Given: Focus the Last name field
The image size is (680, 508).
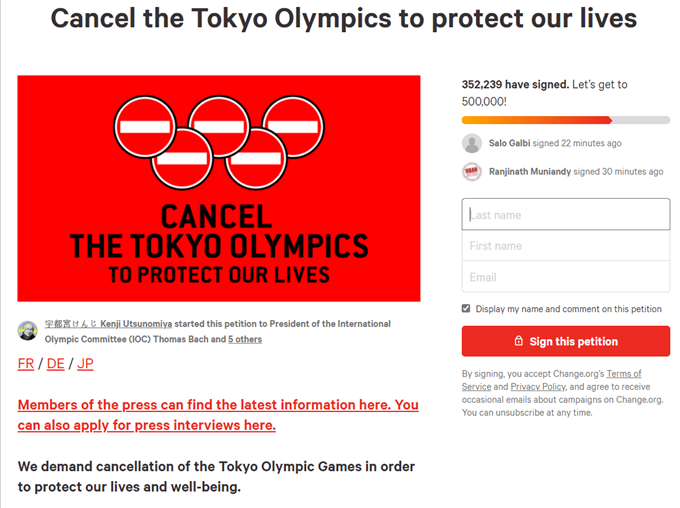Looking at the screenshot, I should (x=566, y=215).
